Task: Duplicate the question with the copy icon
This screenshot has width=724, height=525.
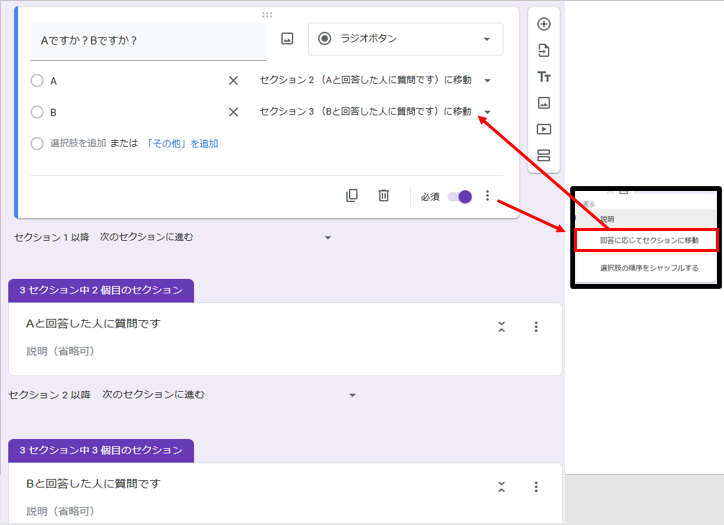Action: click(x=351, y=196)
